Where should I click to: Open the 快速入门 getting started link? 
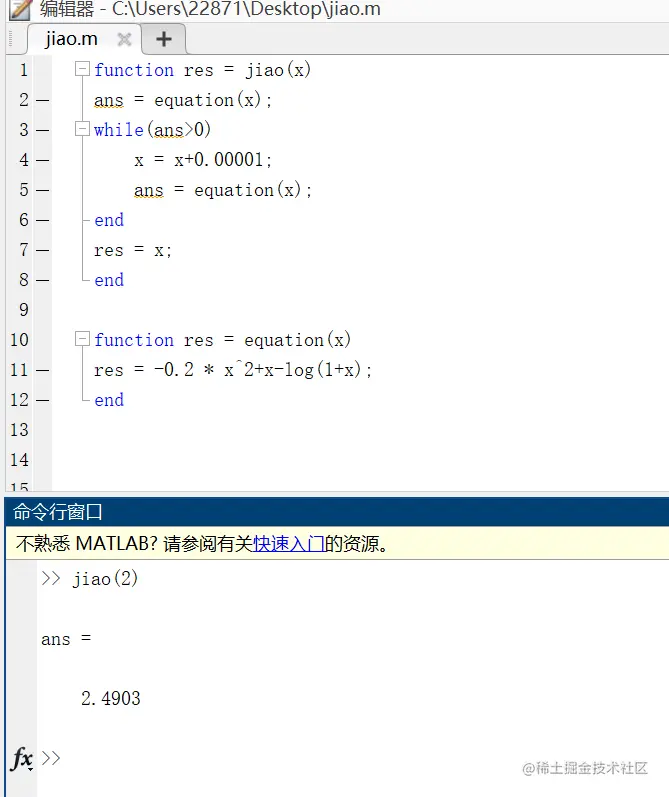[289, 544]
